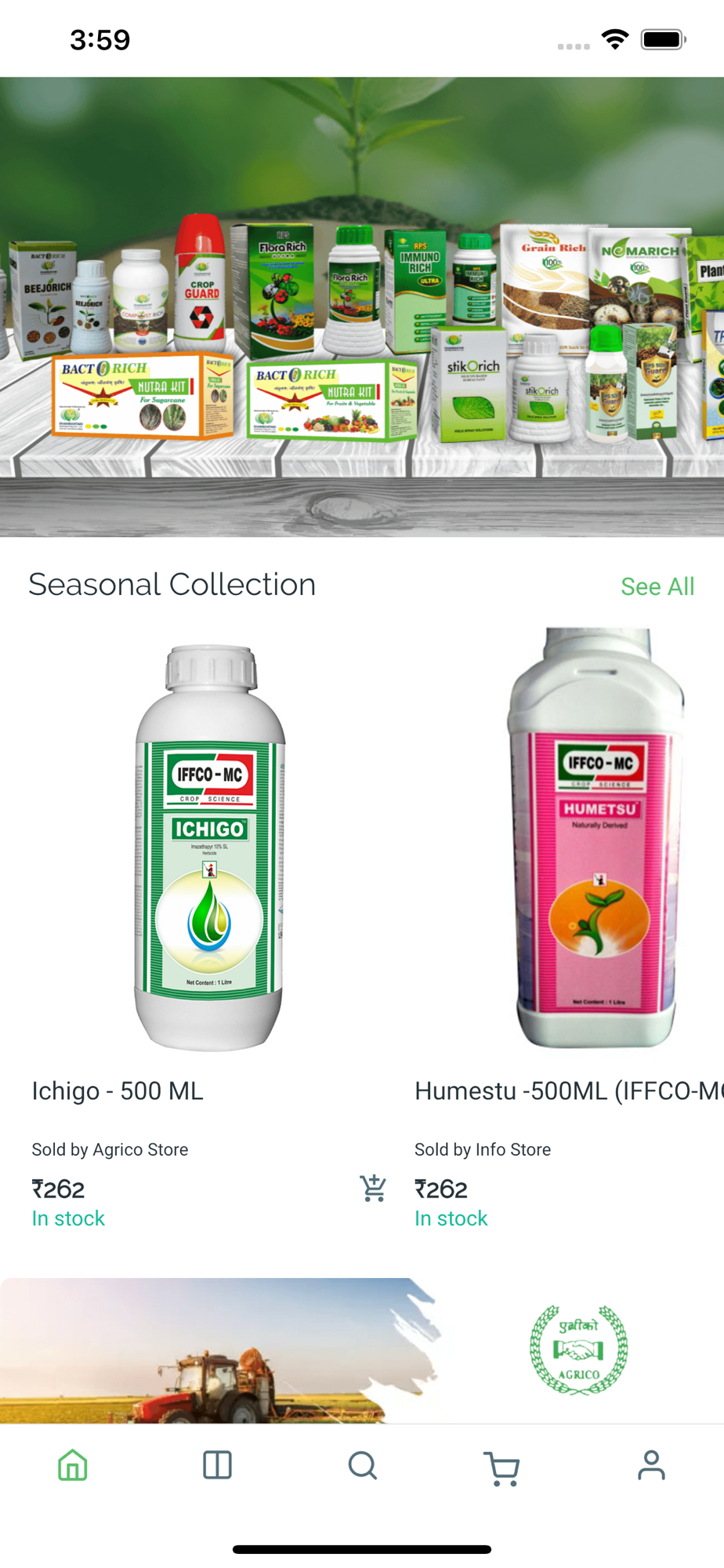
Task: Open the categories panel icon in the bottom bar
Action: [x=217, y=1465]
